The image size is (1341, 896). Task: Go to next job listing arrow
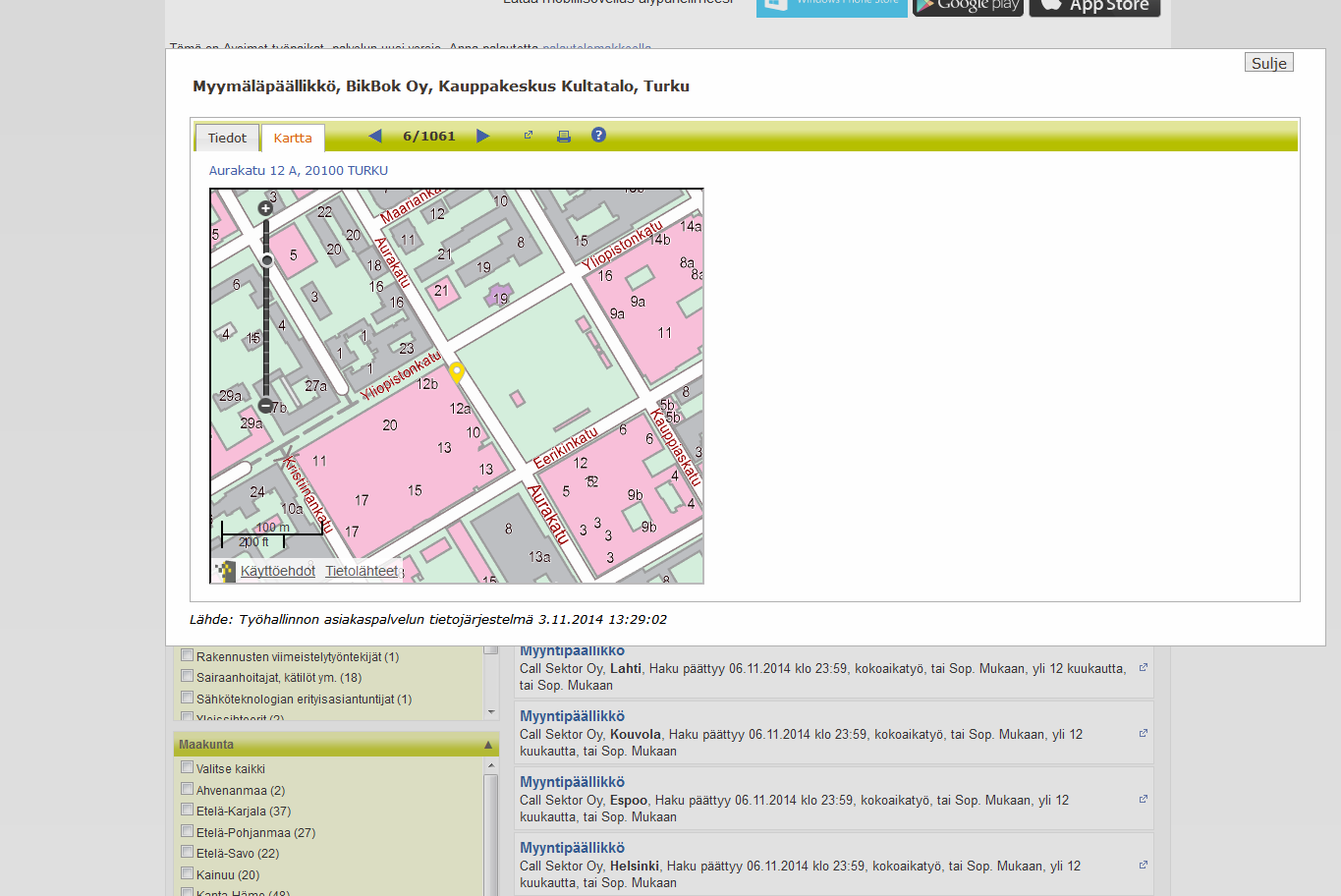pos(482,136)
